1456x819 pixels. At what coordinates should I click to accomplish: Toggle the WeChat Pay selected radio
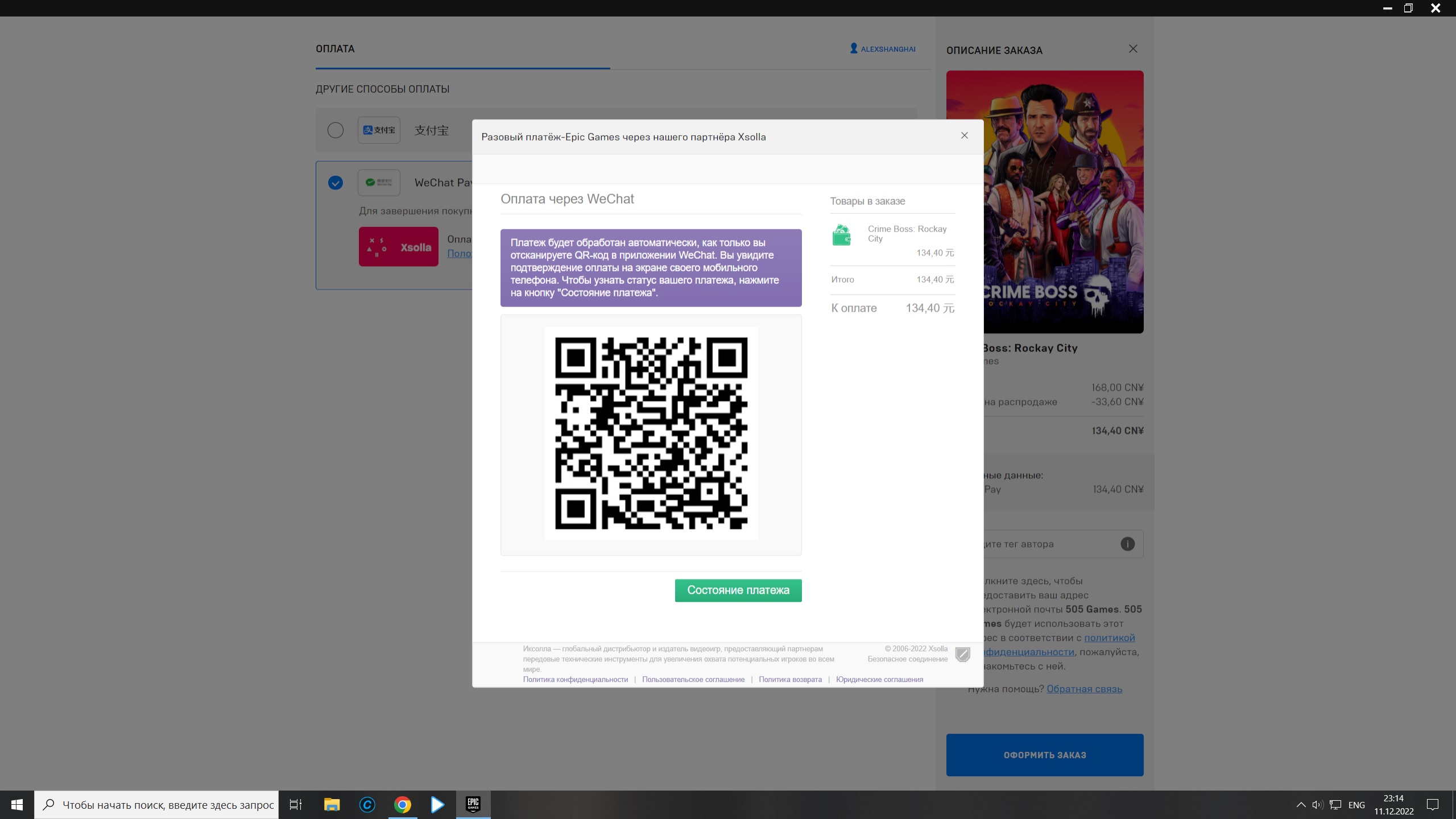pos(336,183)
